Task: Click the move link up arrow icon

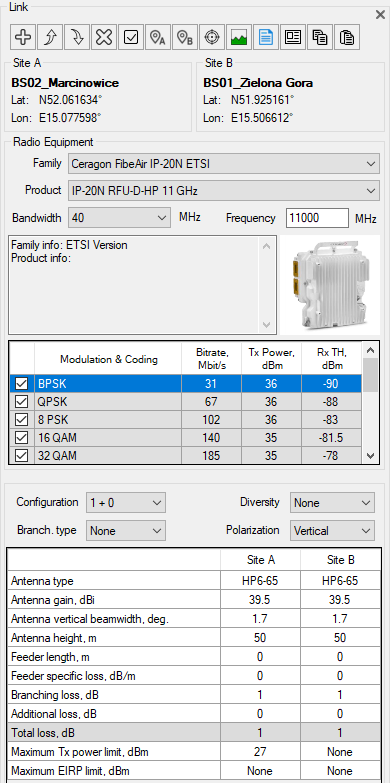Action: [49, 37]
